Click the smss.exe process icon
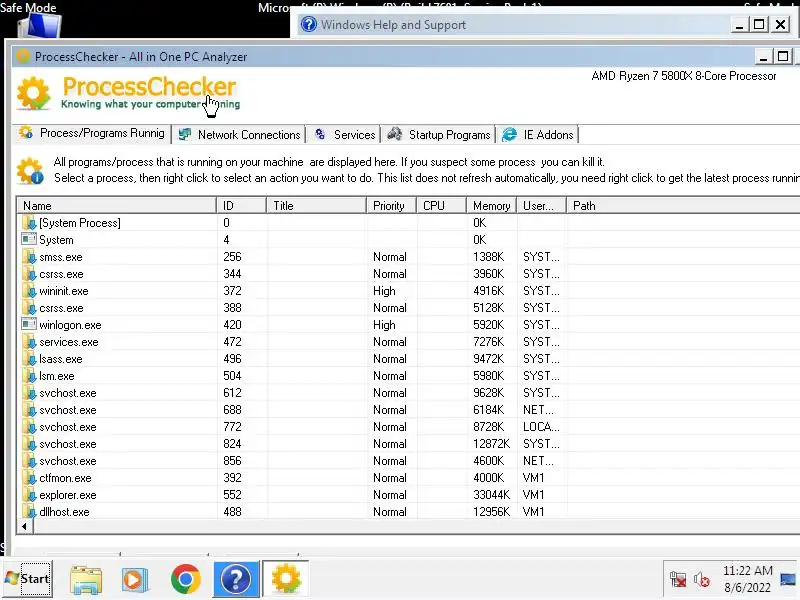This screenshot has height=600, width=800. tap(30, 257)
